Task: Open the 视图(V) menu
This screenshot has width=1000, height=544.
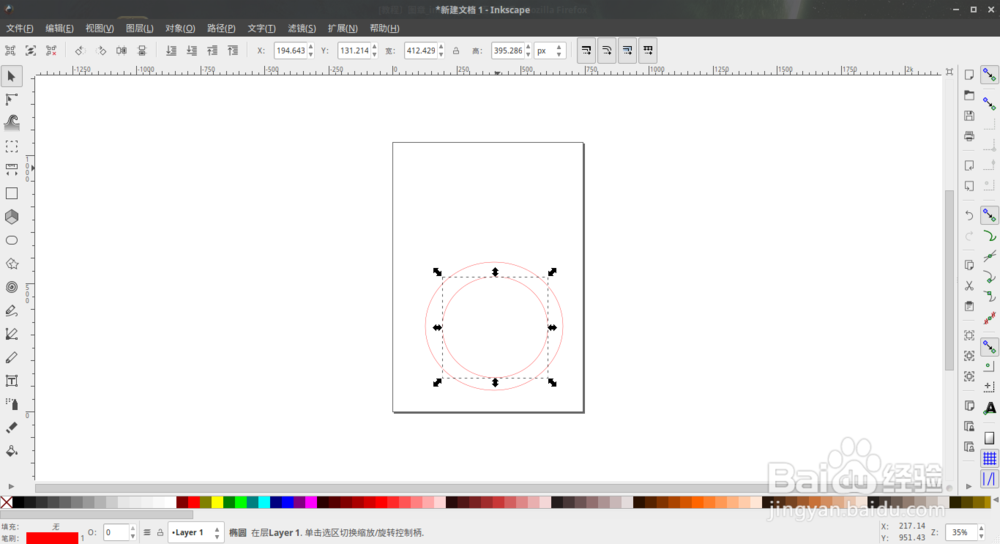Action: 99,28
